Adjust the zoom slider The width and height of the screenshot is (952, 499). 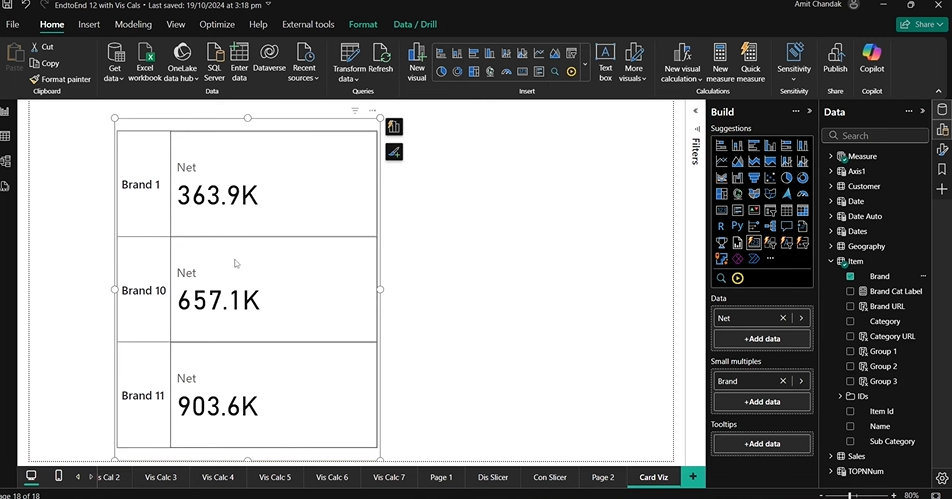point(849,495)
